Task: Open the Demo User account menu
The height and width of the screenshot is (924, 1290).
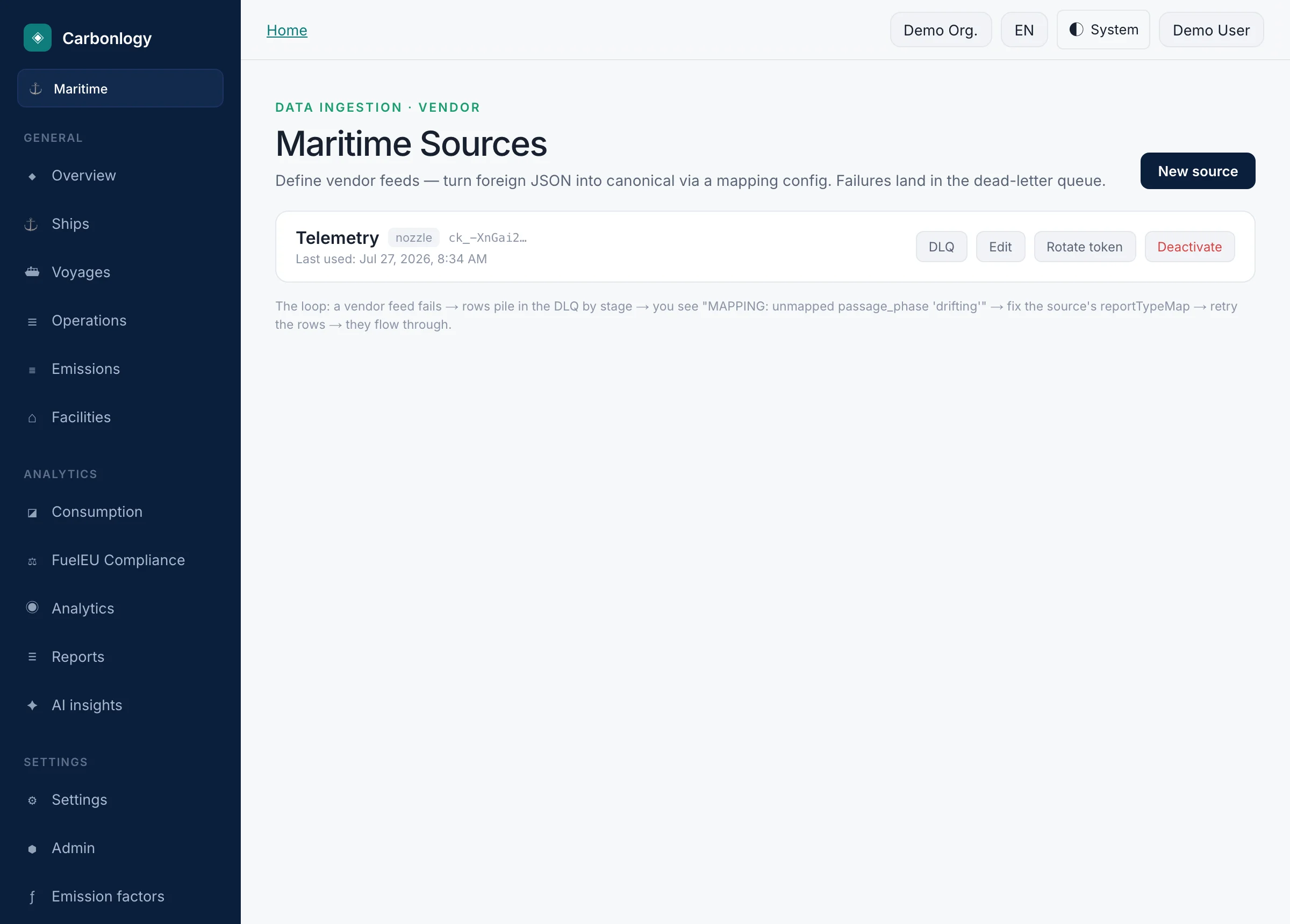Action: [1211, 30]
